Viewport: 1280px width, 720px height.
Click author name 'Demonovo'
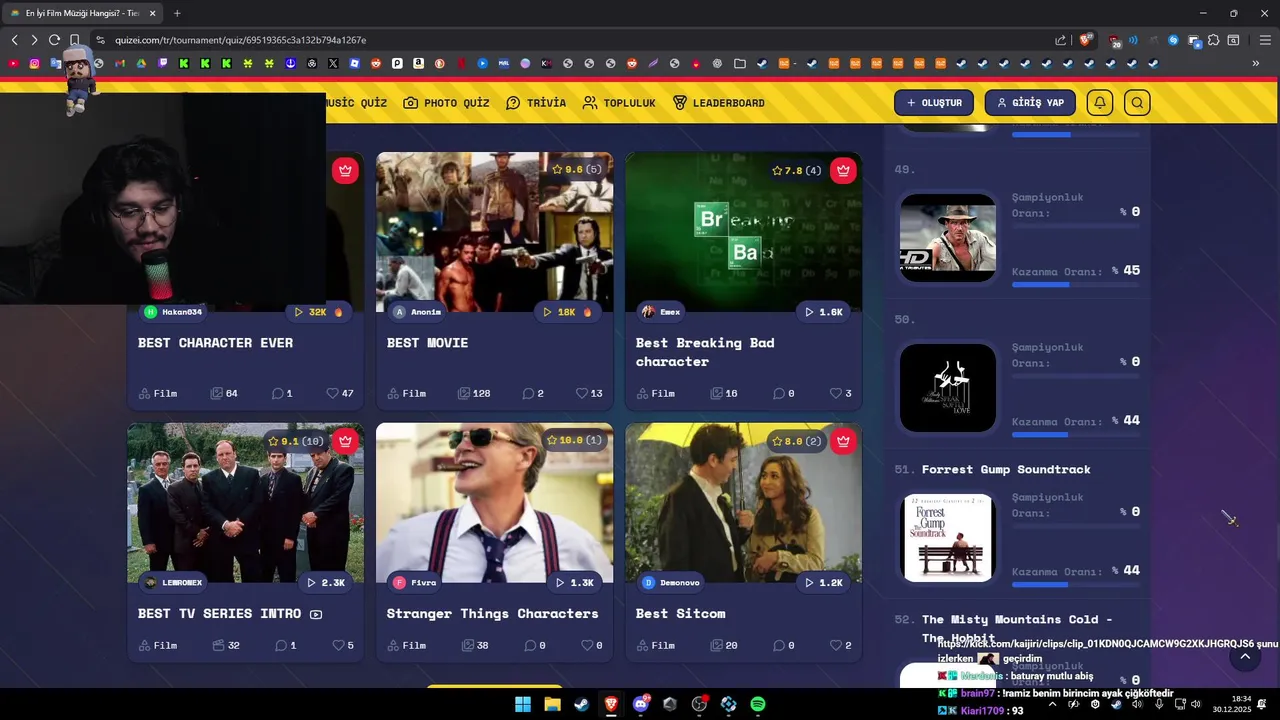[680, 582]
